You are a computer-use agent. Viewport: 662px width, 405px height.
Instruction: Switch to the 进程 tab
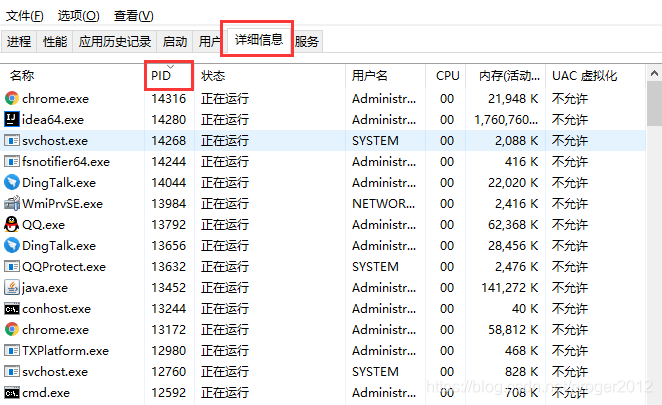tap(19, 41)
